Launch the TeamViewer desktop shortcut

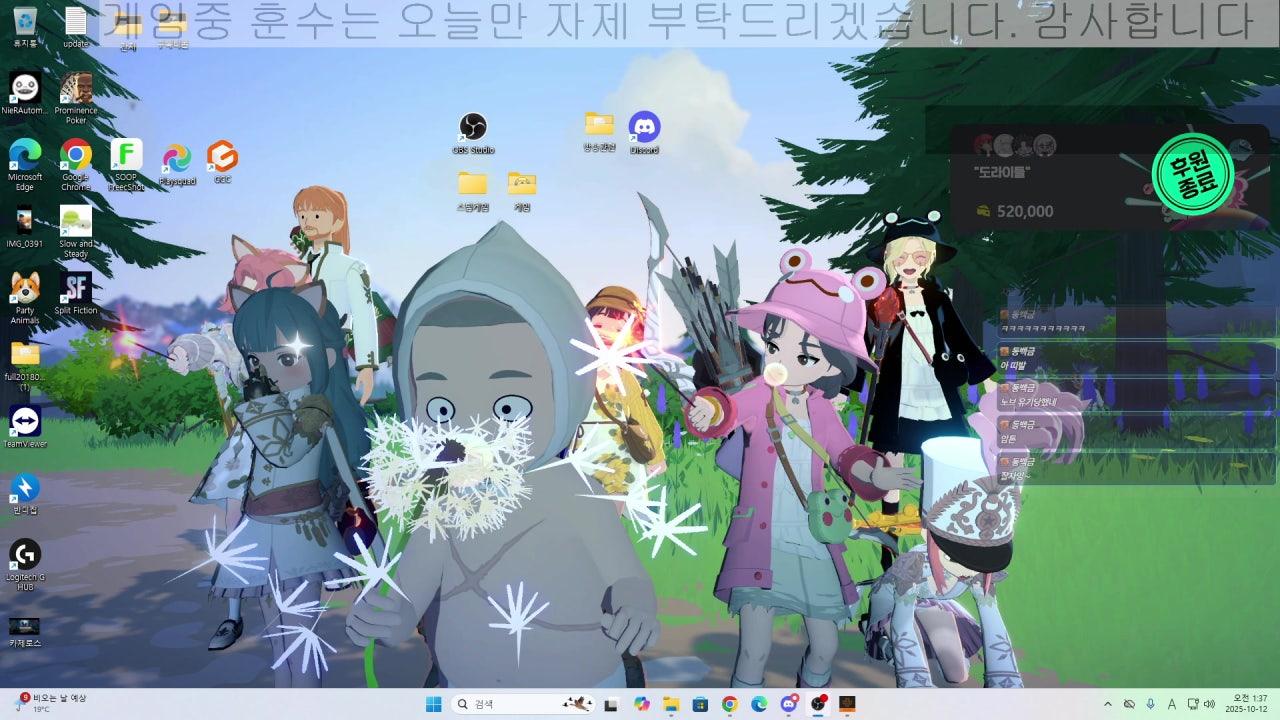[25, 426]
